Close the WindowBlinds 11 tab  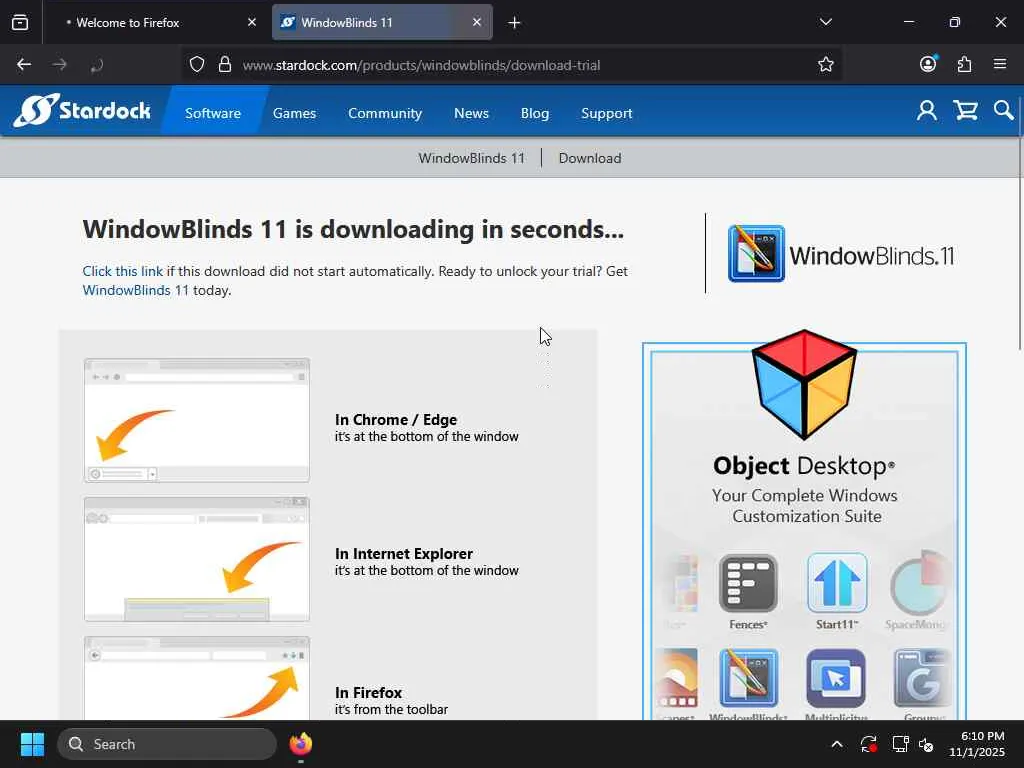tap(477, 22)
